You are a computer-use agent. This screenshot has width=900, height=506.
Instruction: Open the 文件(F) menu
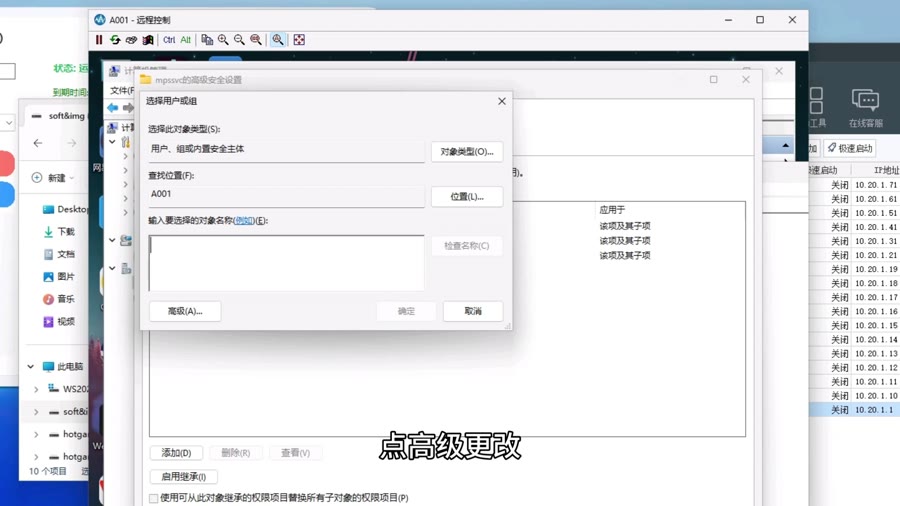[122, 90]
